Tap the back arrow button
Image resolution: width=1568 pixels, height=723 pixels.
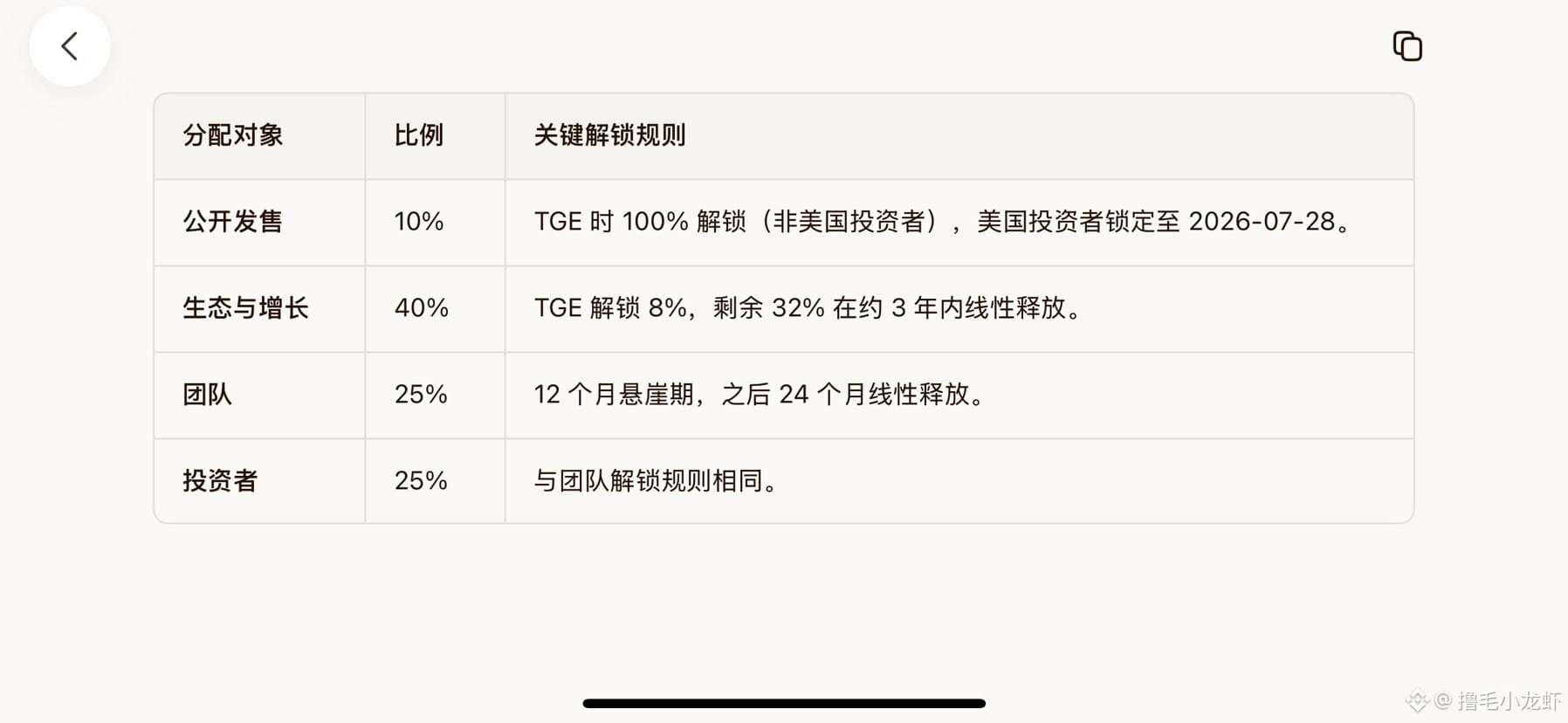(70, 46)
